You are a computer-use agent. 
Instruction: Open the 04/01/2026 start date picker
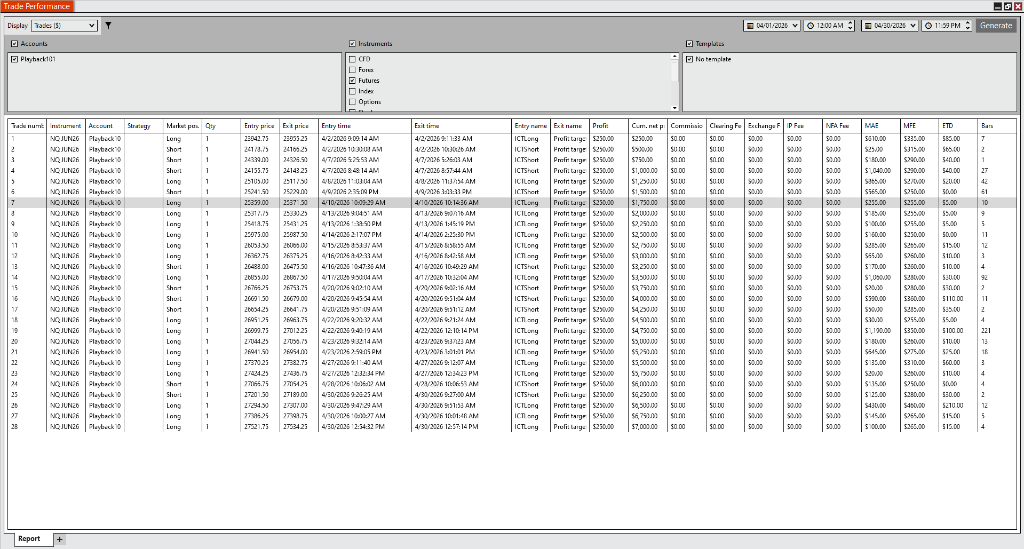[x=772, y=25]
